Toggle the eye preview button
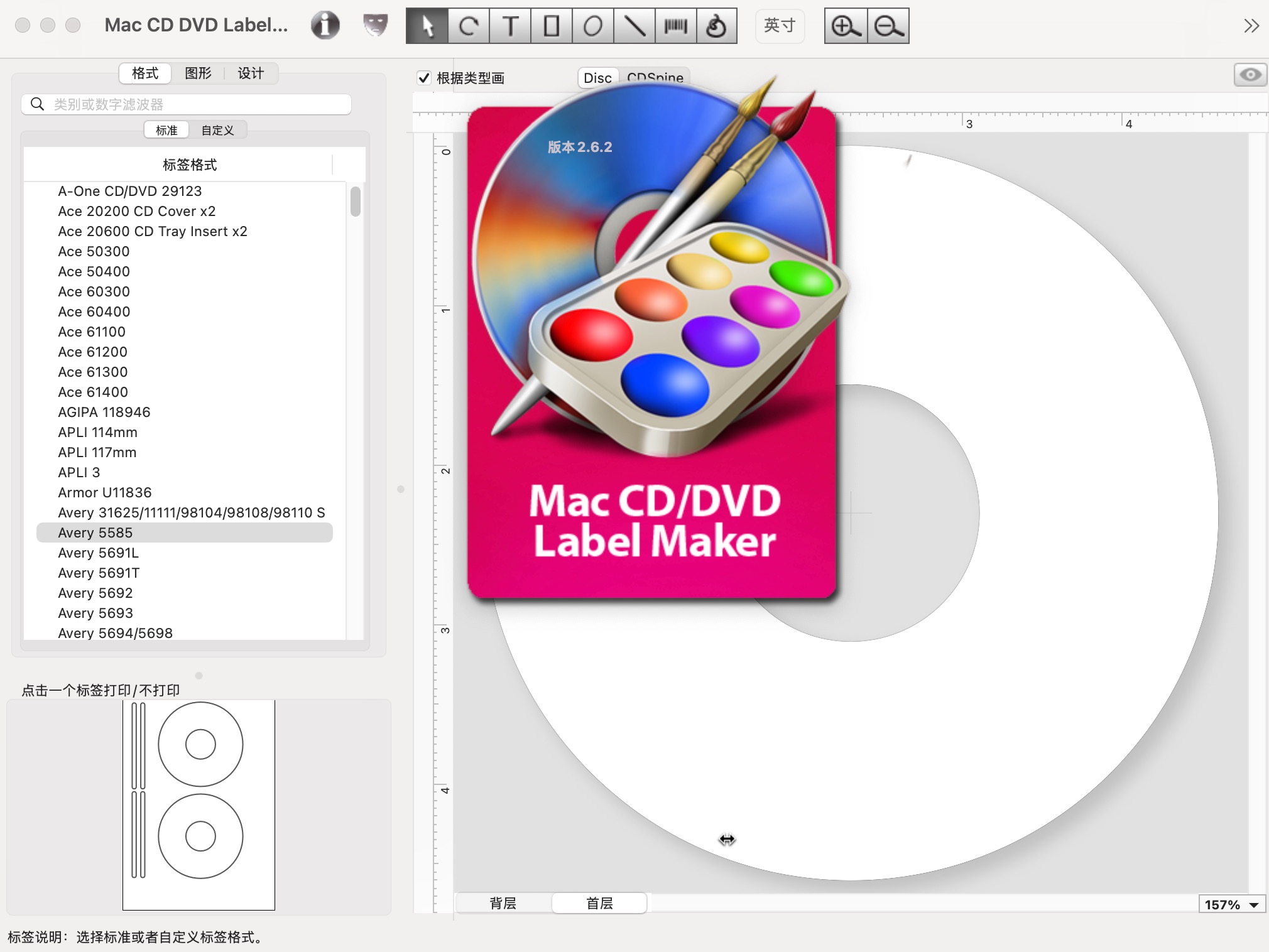This screenshot has height=952, width=1269. pyautogui.click(x=1250, y=75)
